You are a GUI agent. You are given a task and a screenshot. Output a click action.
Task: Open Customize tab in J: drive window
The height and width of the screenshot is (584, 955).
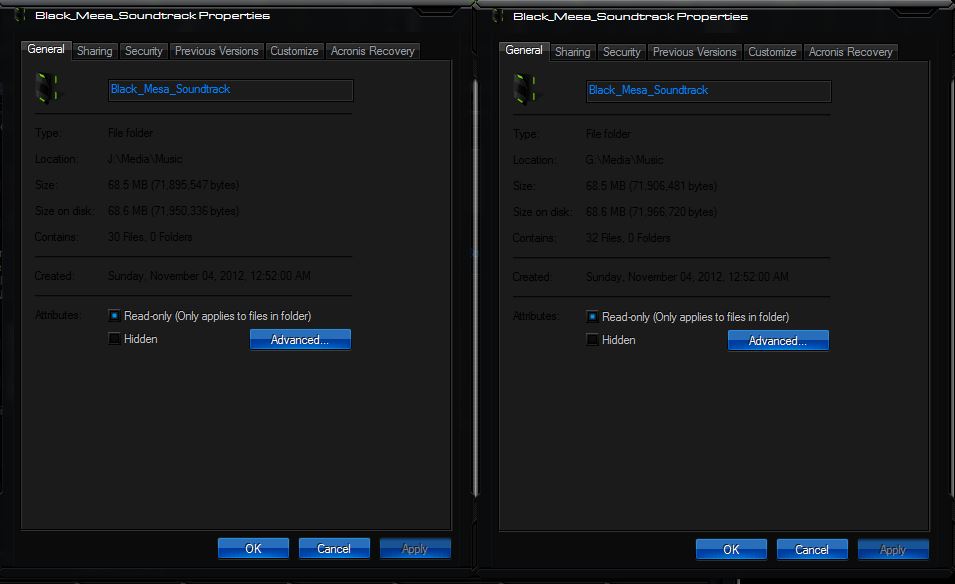point(294,51)
